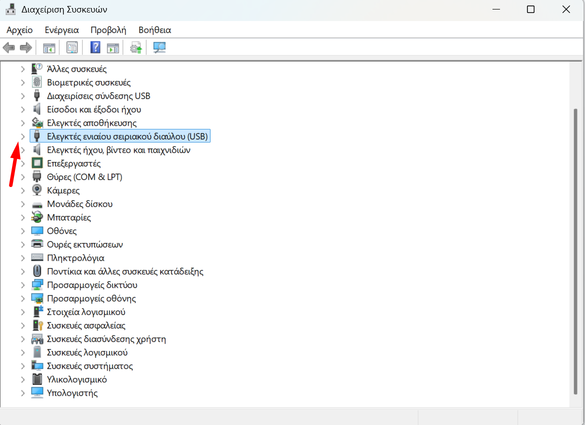Click the Properties toolbar icon
Viewport: 585px width, 425px height.
click(x=72, y=47)
